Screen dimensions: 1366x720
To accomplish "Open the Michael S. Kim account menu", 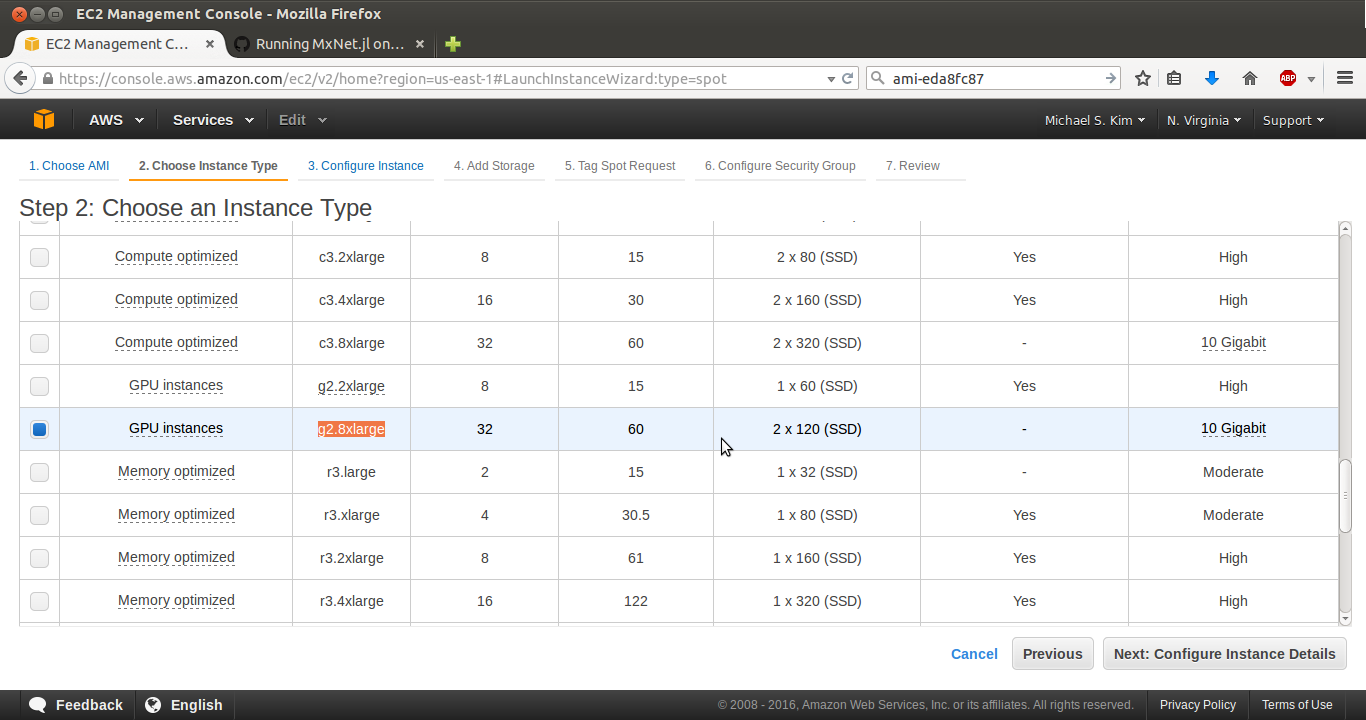I will pos(1095,120).
